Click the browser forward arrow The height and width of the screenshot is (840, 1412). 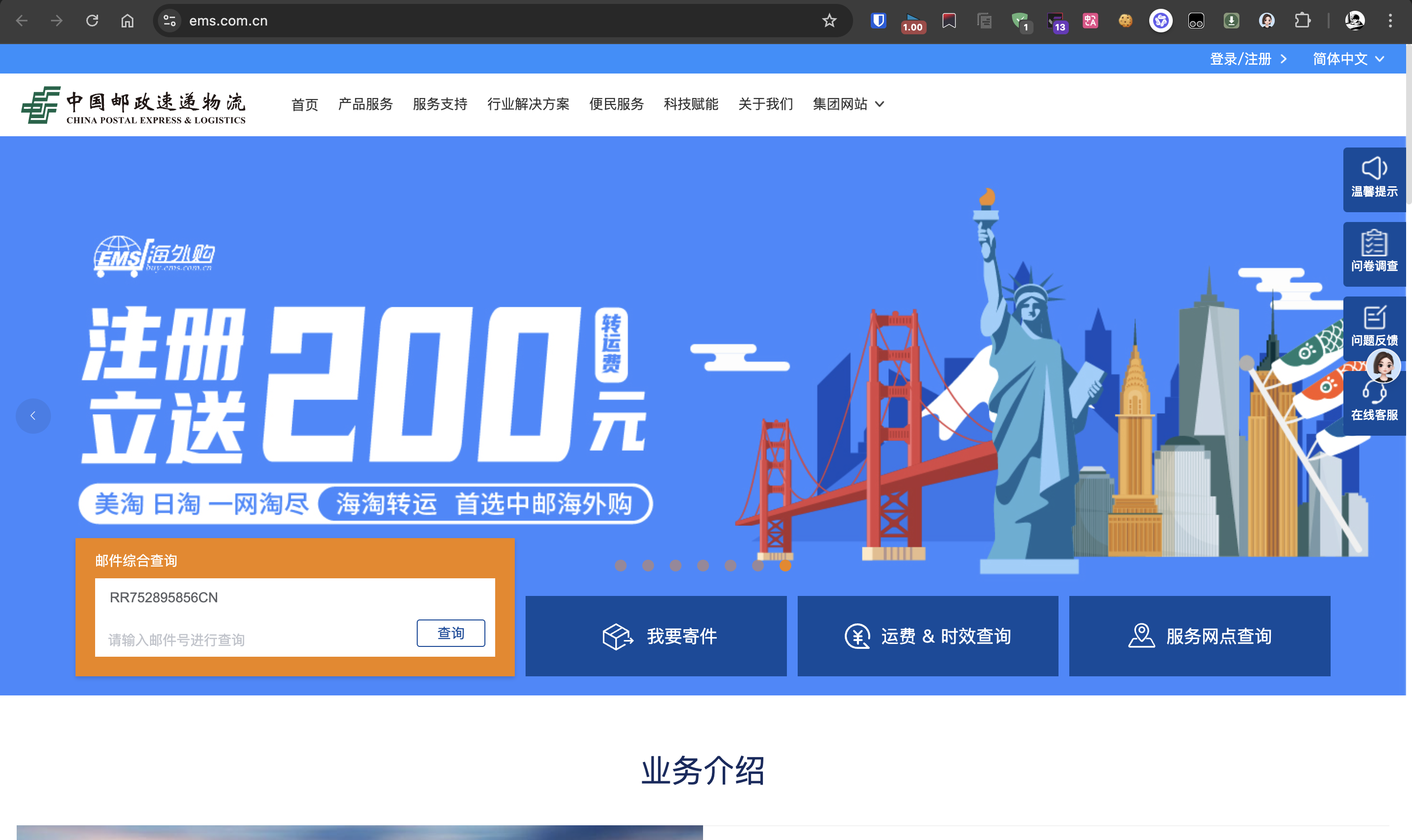coord(56,21)
